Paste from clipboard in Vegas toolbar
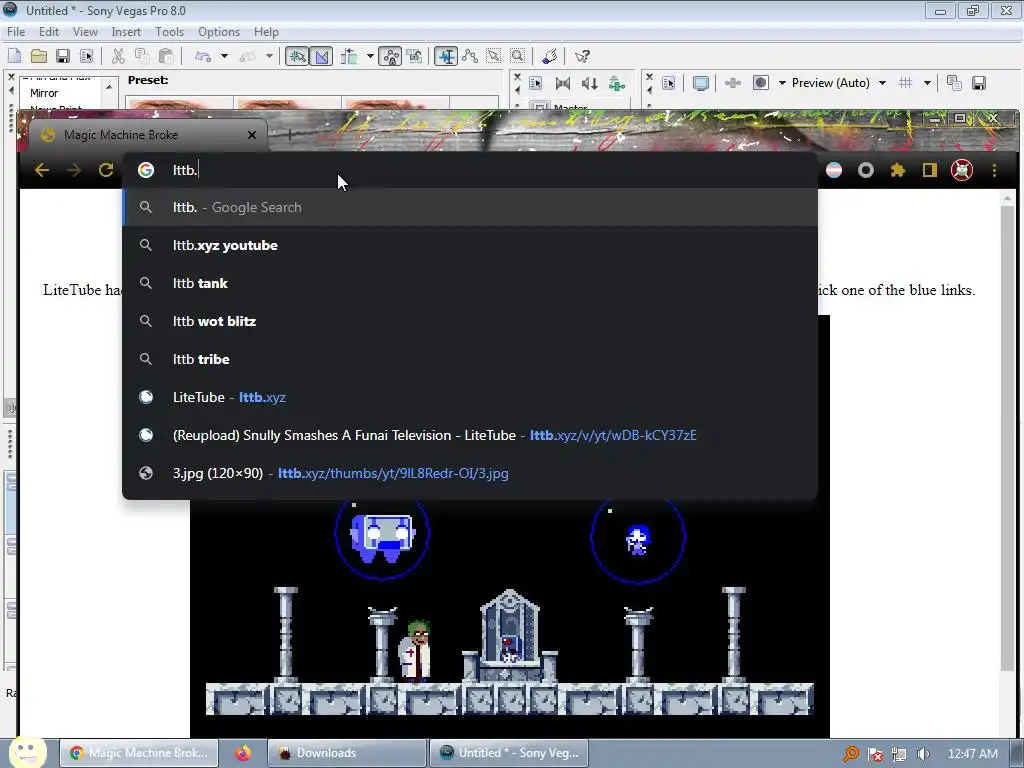The image size is (1024, 768). [166, 56]
